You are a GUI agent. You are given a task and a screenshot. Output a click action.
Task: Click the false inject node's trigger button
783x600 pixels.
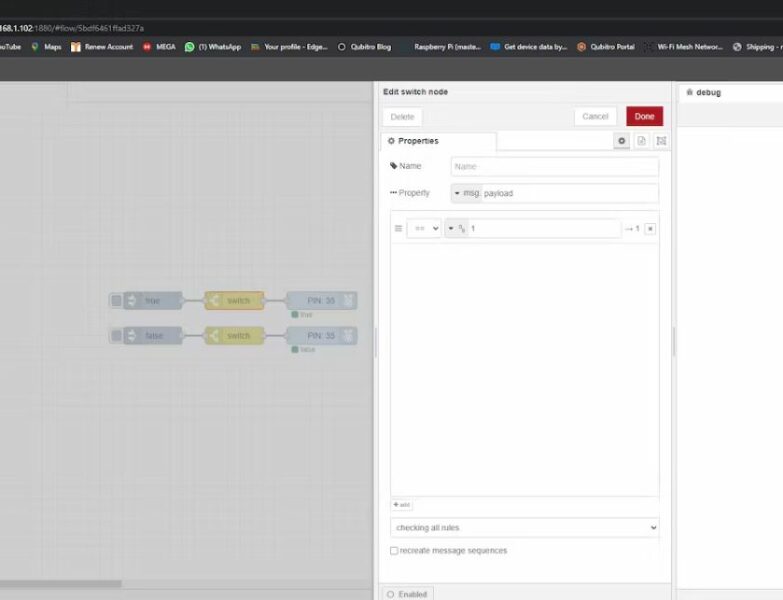[x=117, y=336]
